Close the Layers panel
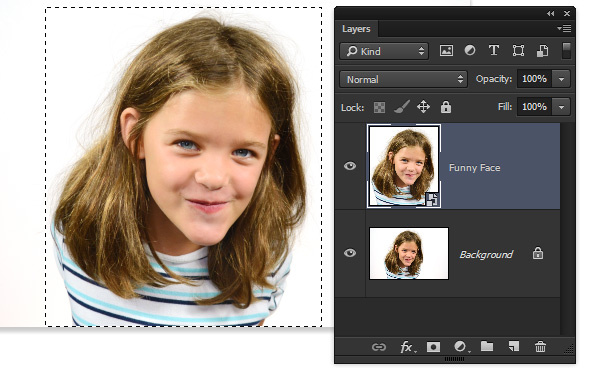Viewport: 600px width, 375px height. pos(567,13)
